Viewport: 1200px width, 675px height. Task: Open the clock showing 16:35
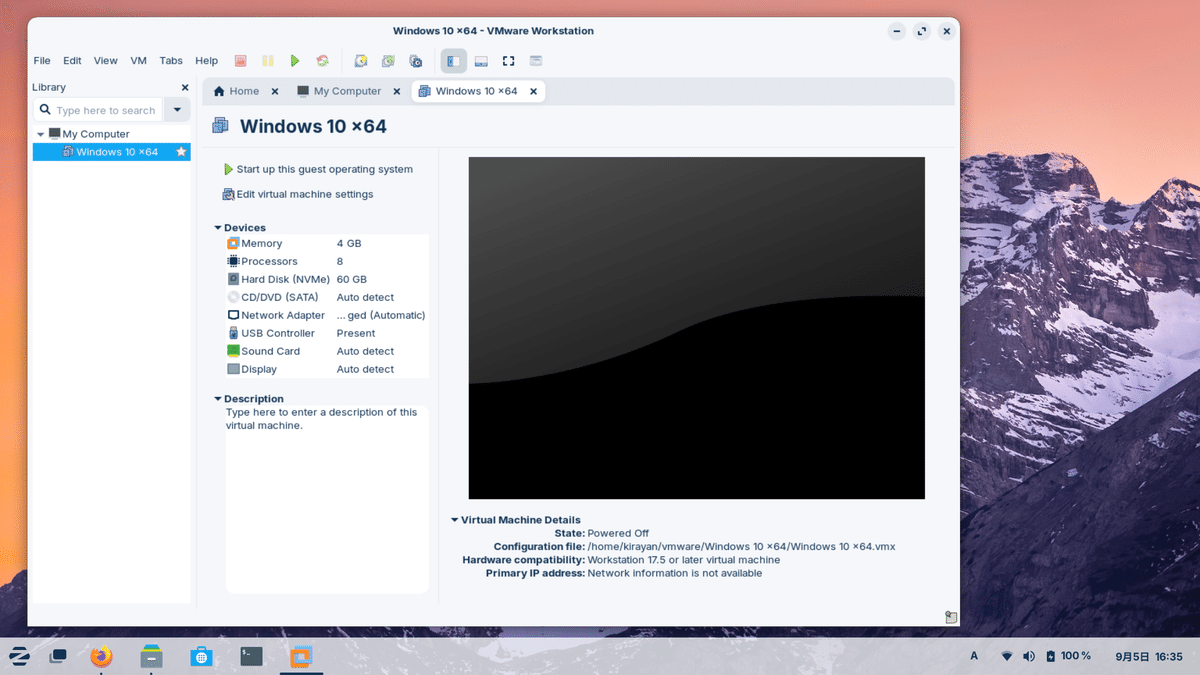point(1149,656)
